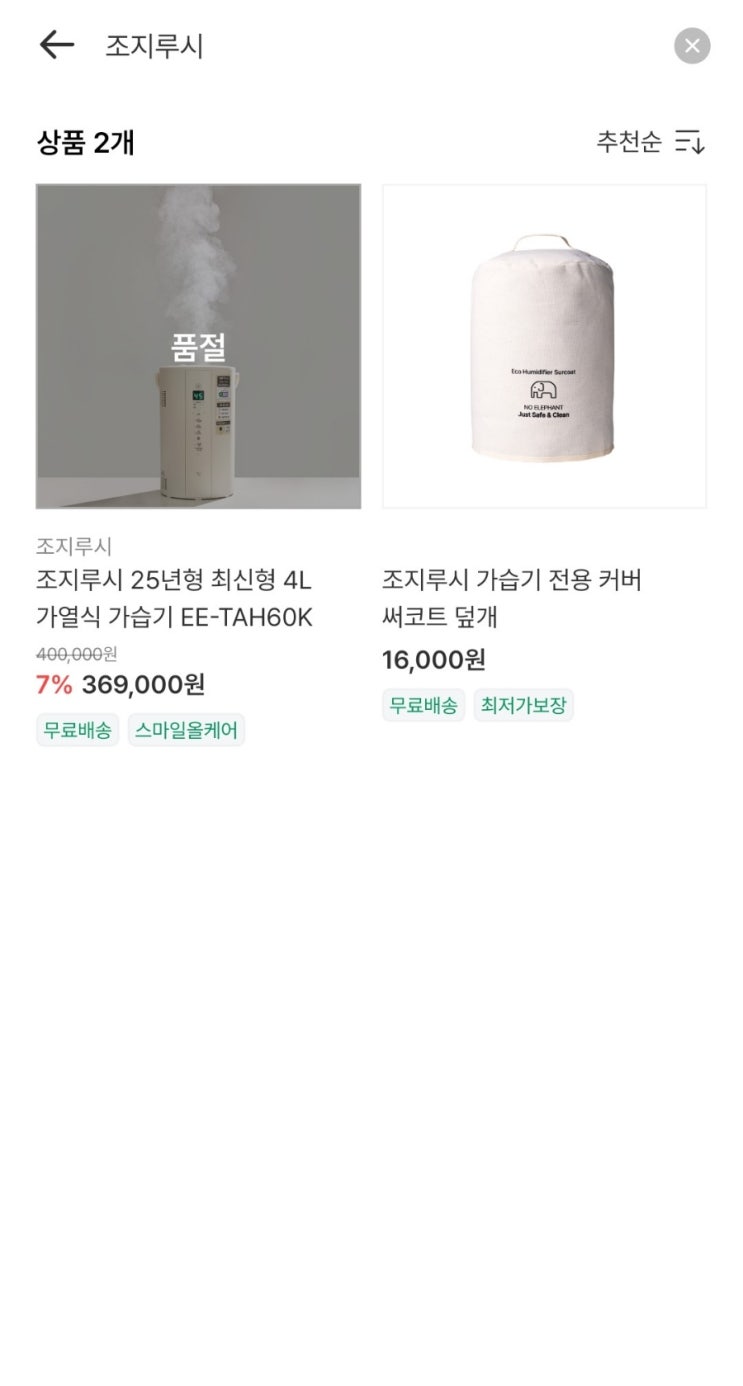Click the 16,000원 price of the cover
Screen dimensions: 743x1386
click(x=433, y=660)
